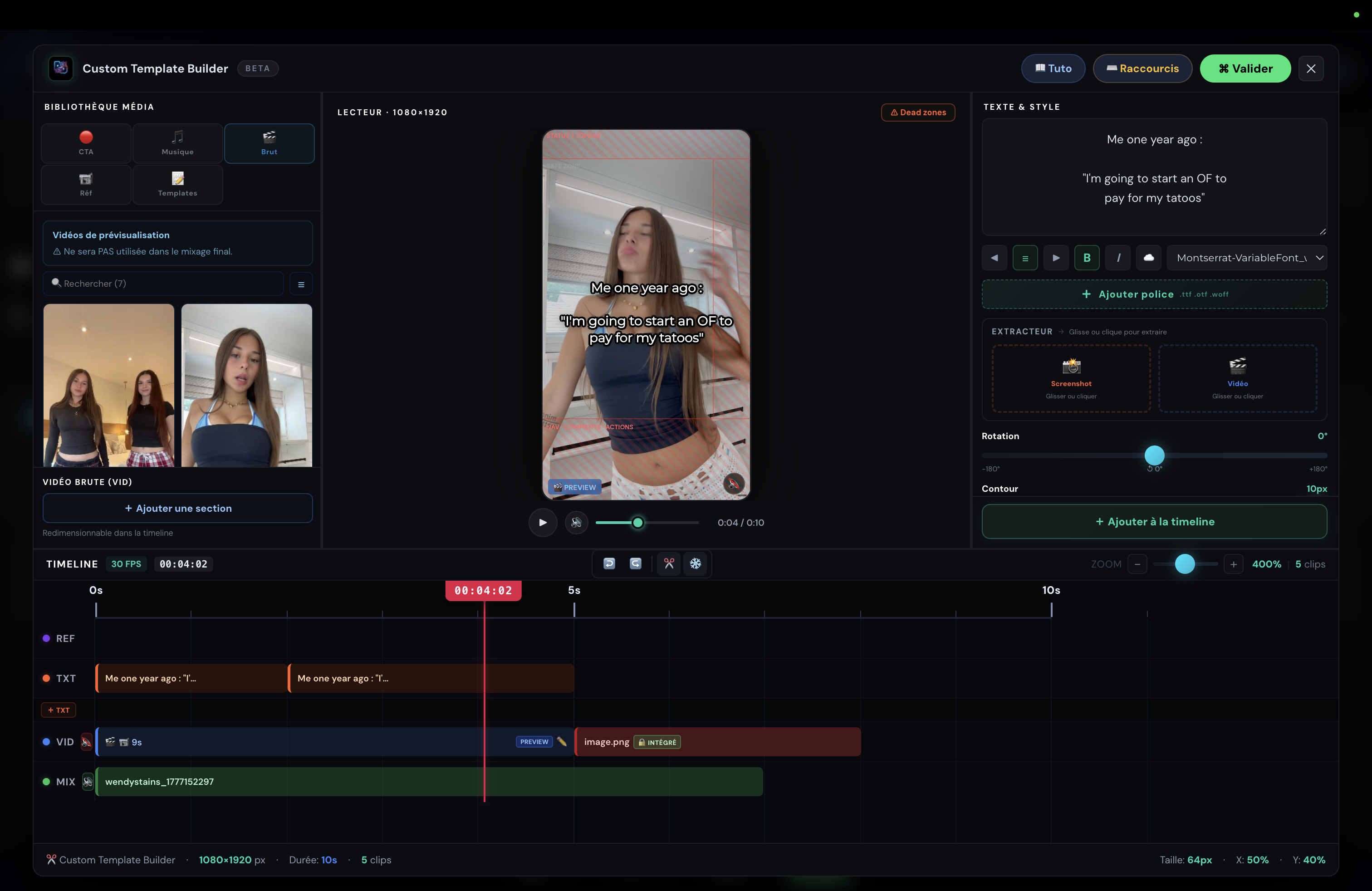Screen dimensions: 1372x891
Task: Click the Durée 10s status entry
Action: click(313, 860)
